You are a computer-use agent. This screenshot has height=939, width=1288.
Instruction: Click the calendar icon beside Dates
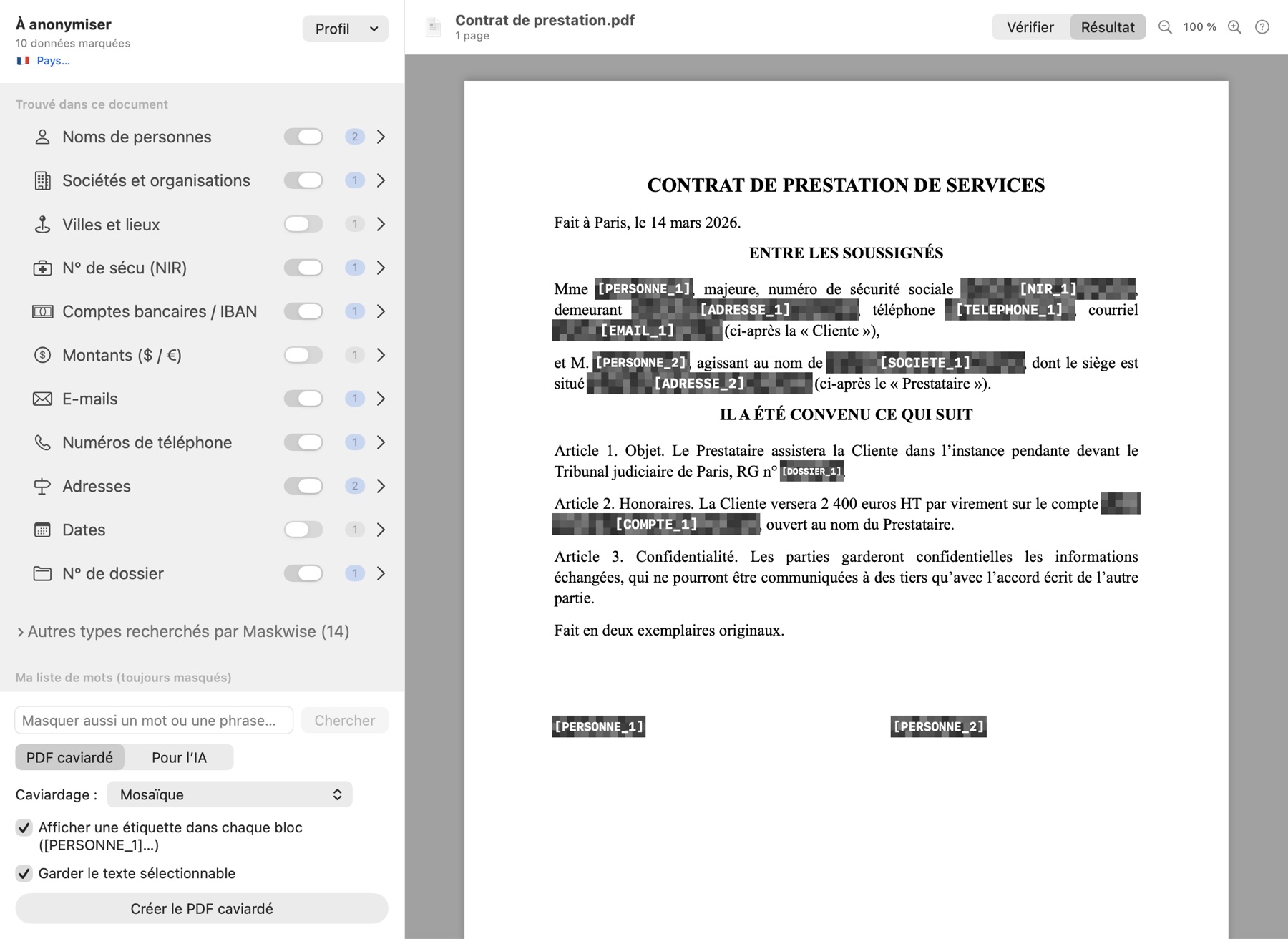[x=42, y=530]
